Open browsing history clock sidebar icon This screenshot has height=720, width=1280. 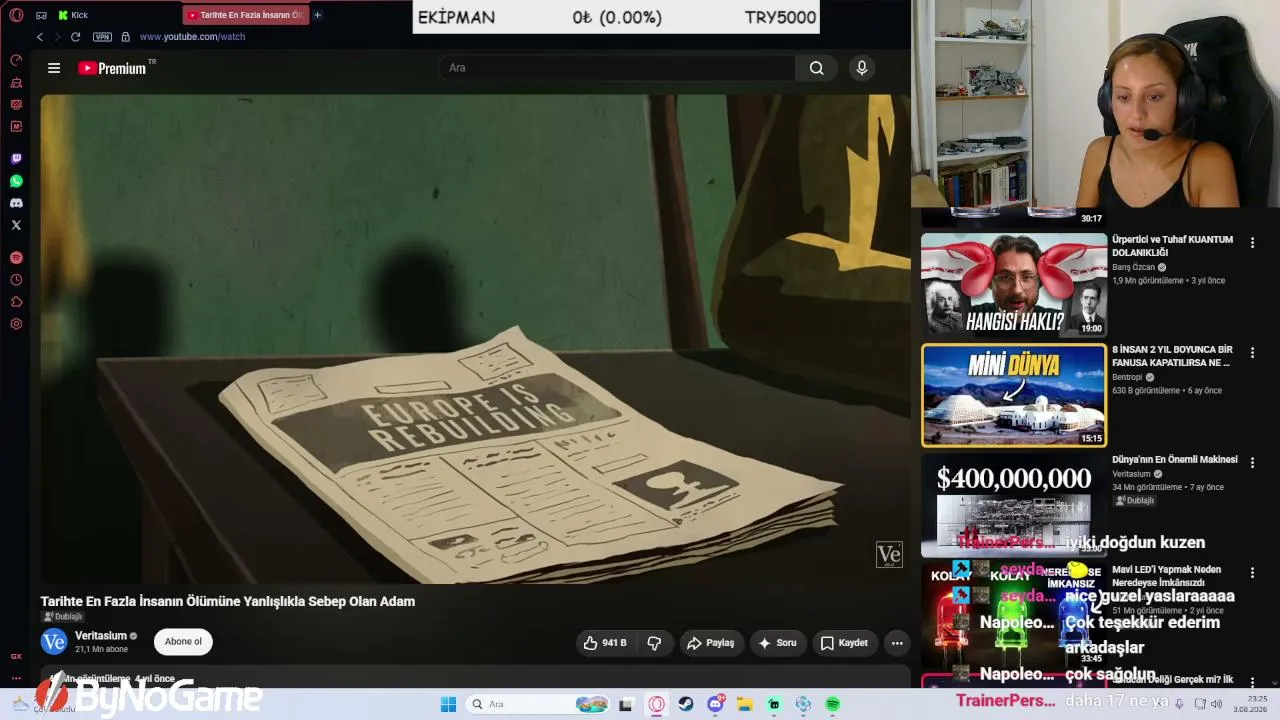(16, 280)
